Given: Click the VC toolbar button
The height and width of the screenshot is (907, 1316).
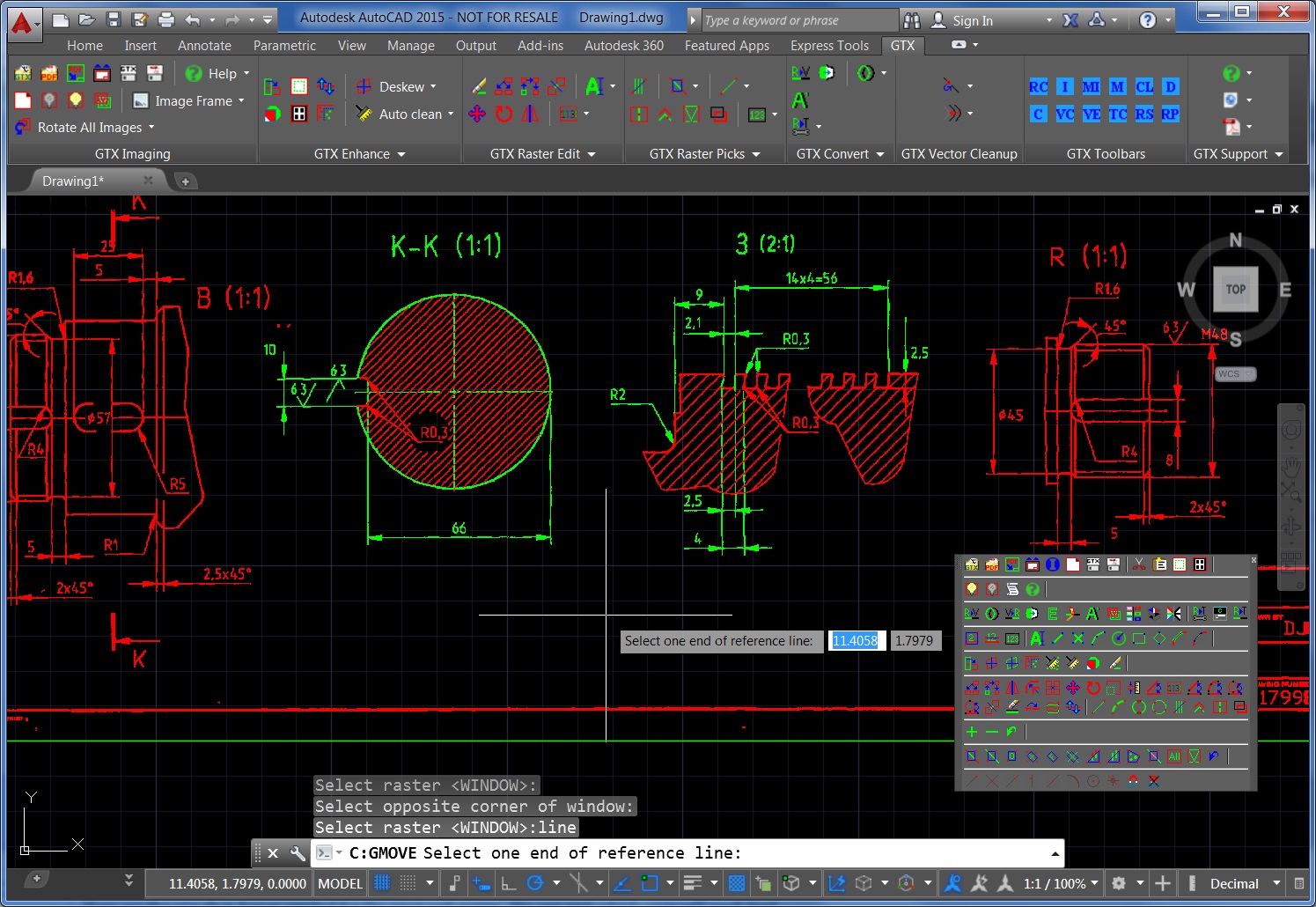Looking at the screenshot, I should tap(1065, 114).
